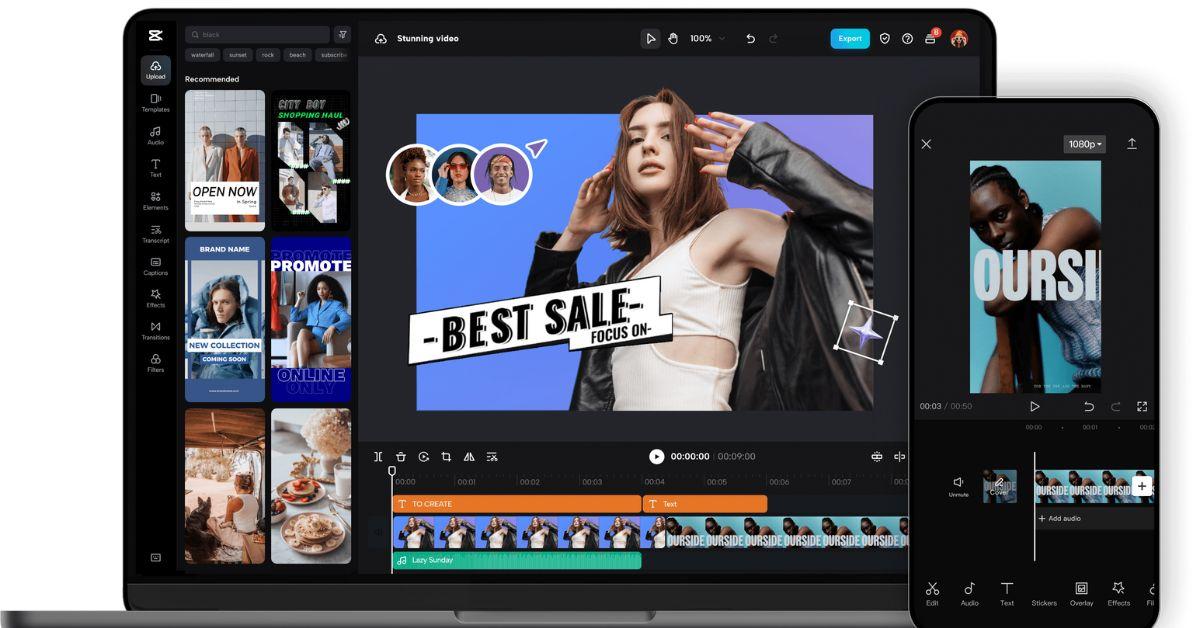
Task: Click the keyboard shortcuts icon at sidebar bottom
Action: tap(156, 558)
